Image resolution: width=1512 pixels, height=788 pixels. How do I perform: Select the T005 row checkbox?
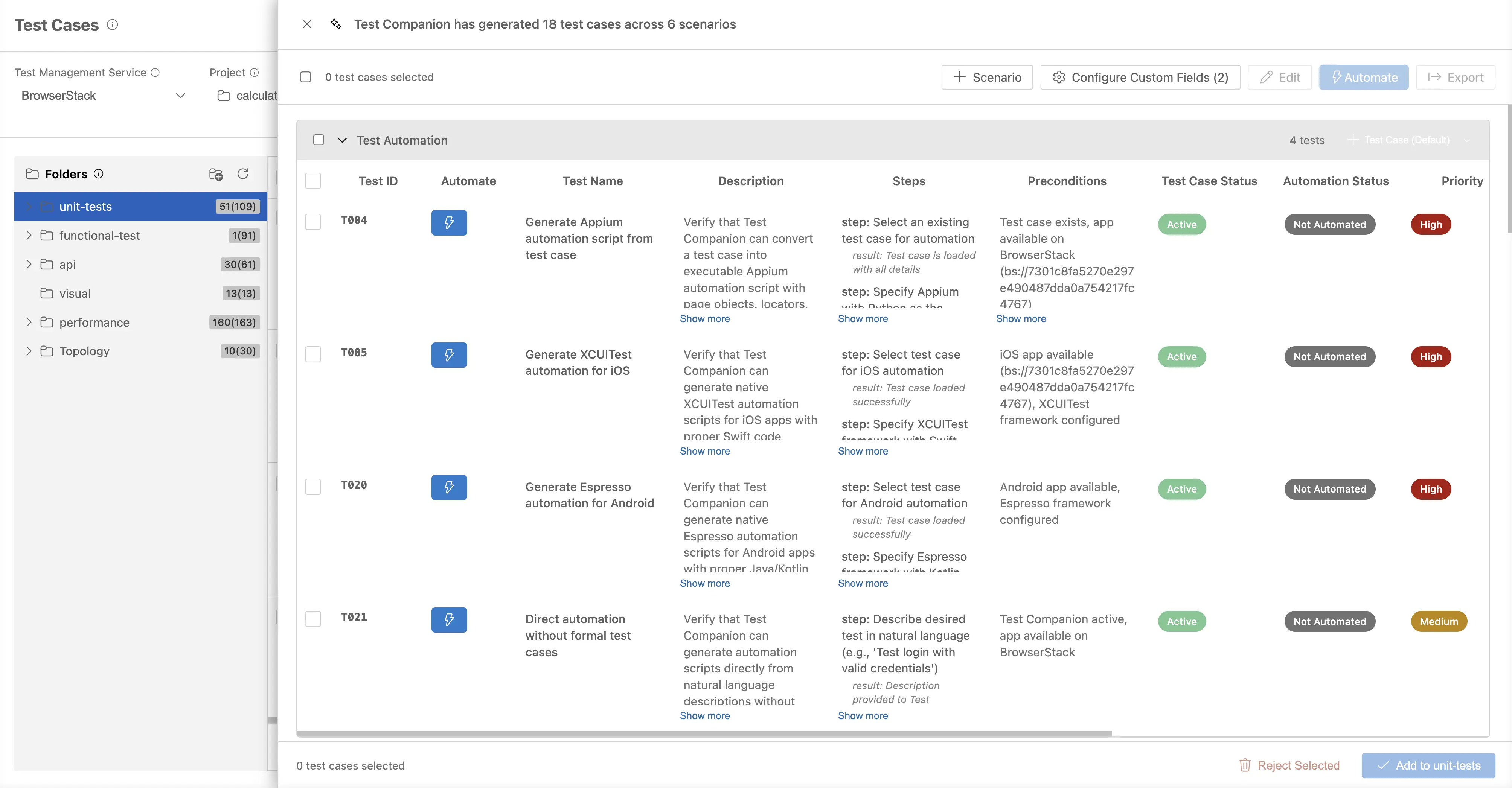314,354
